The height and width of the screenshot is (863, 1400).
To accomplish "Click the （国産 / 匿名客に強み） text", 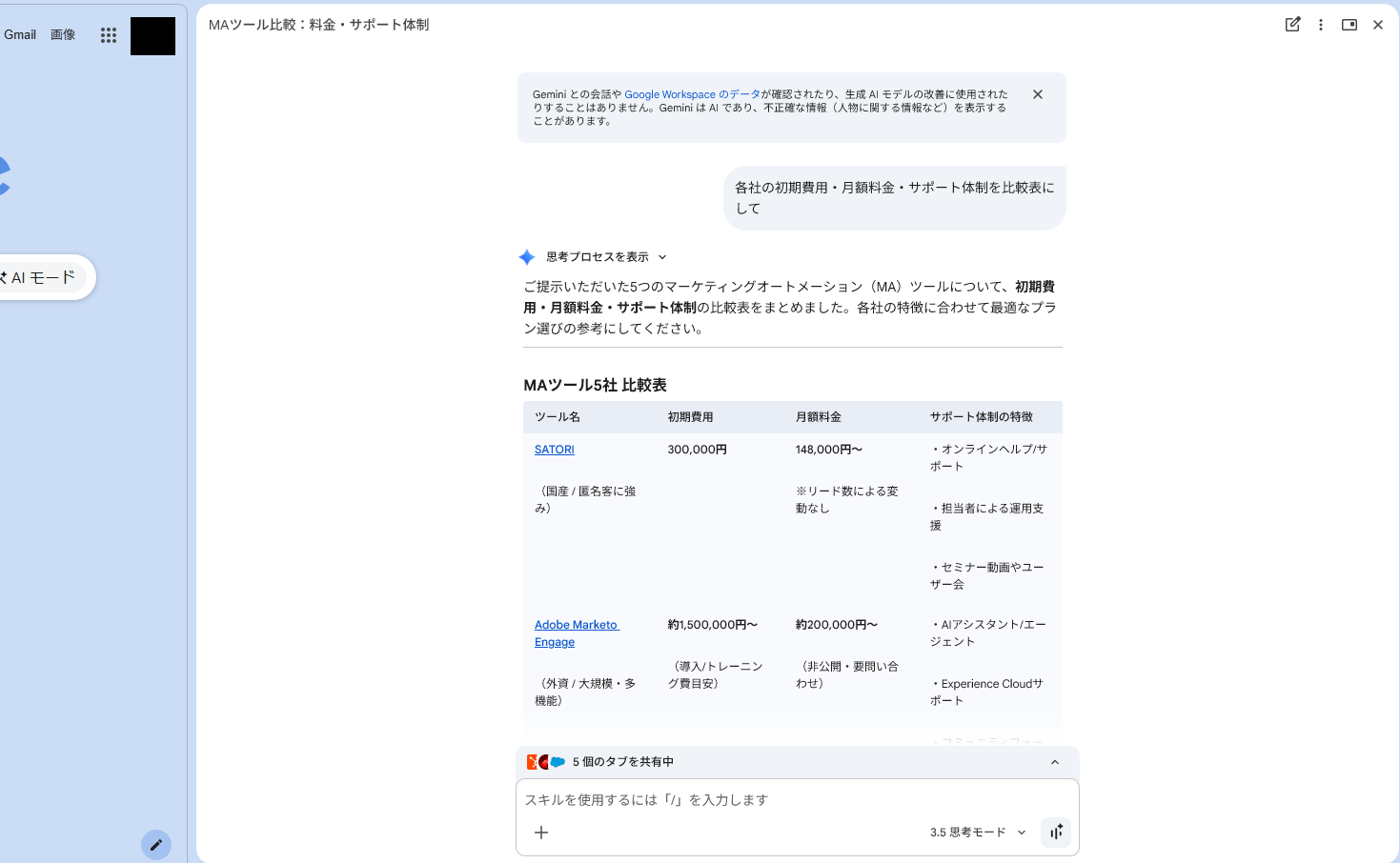I will coord(585,500).
